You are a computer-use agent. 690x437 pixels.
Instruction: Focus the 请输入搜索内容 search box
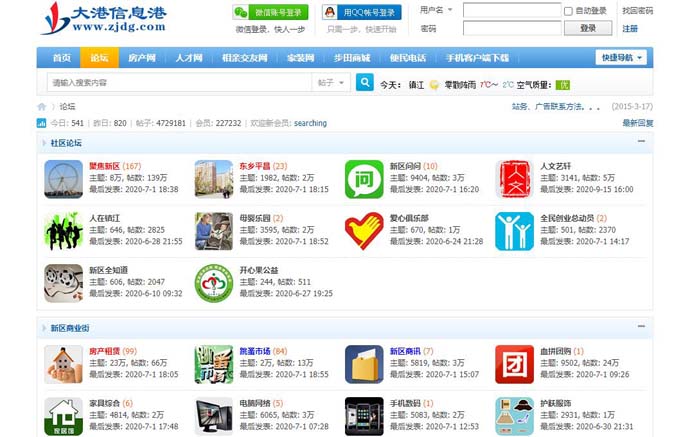click(x=180, y=82)
